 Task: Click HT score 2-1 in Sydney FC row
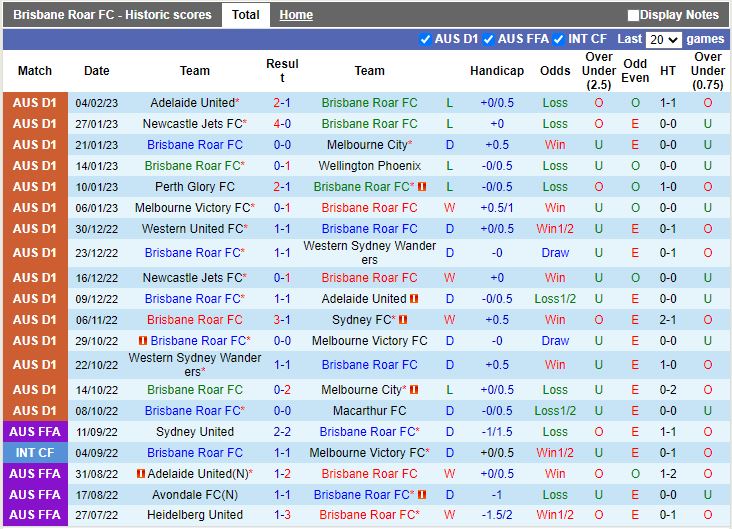tap(668, 320)
